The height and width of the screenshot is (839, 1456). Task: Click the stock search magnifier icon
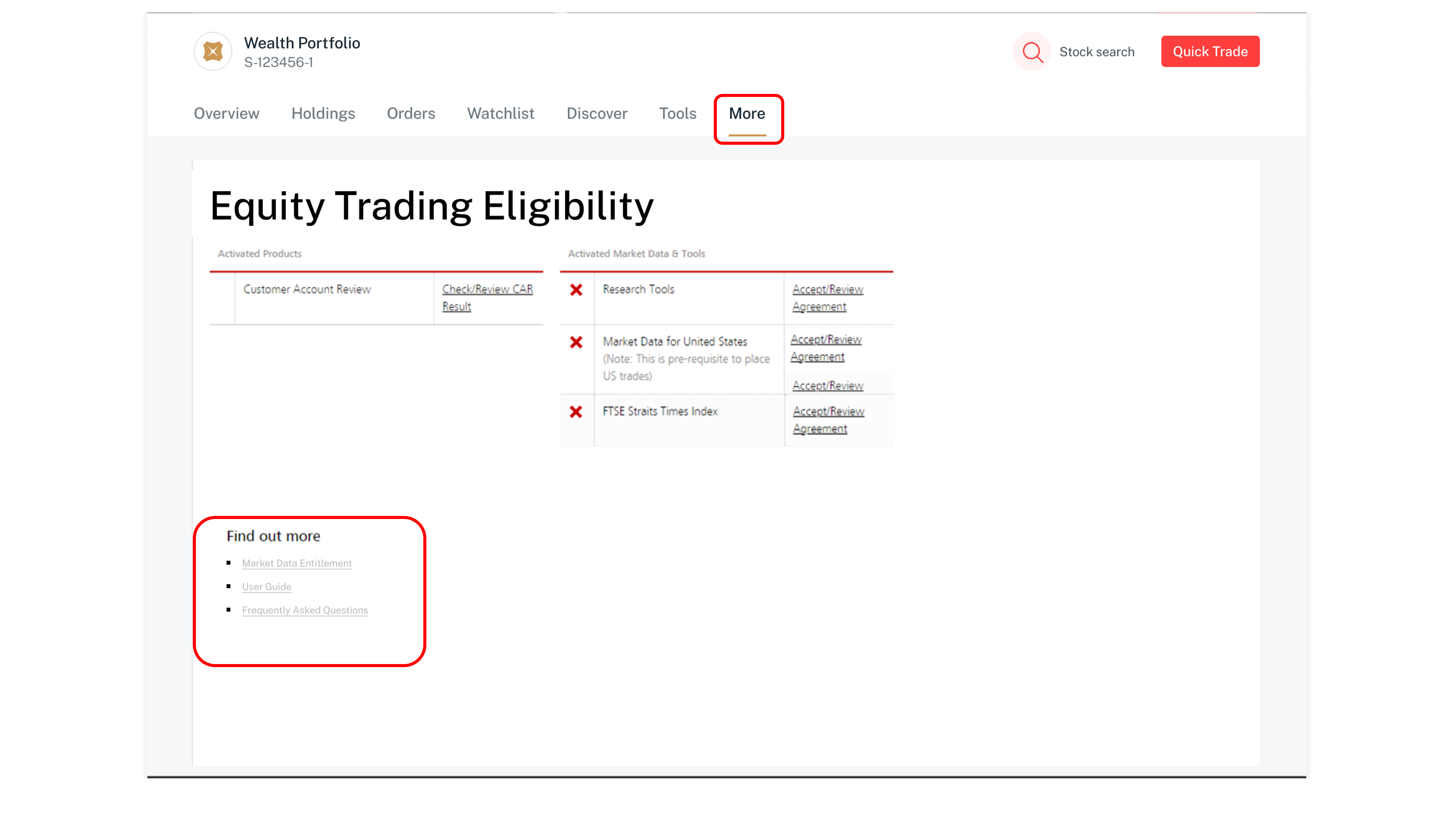[1032, 52]
